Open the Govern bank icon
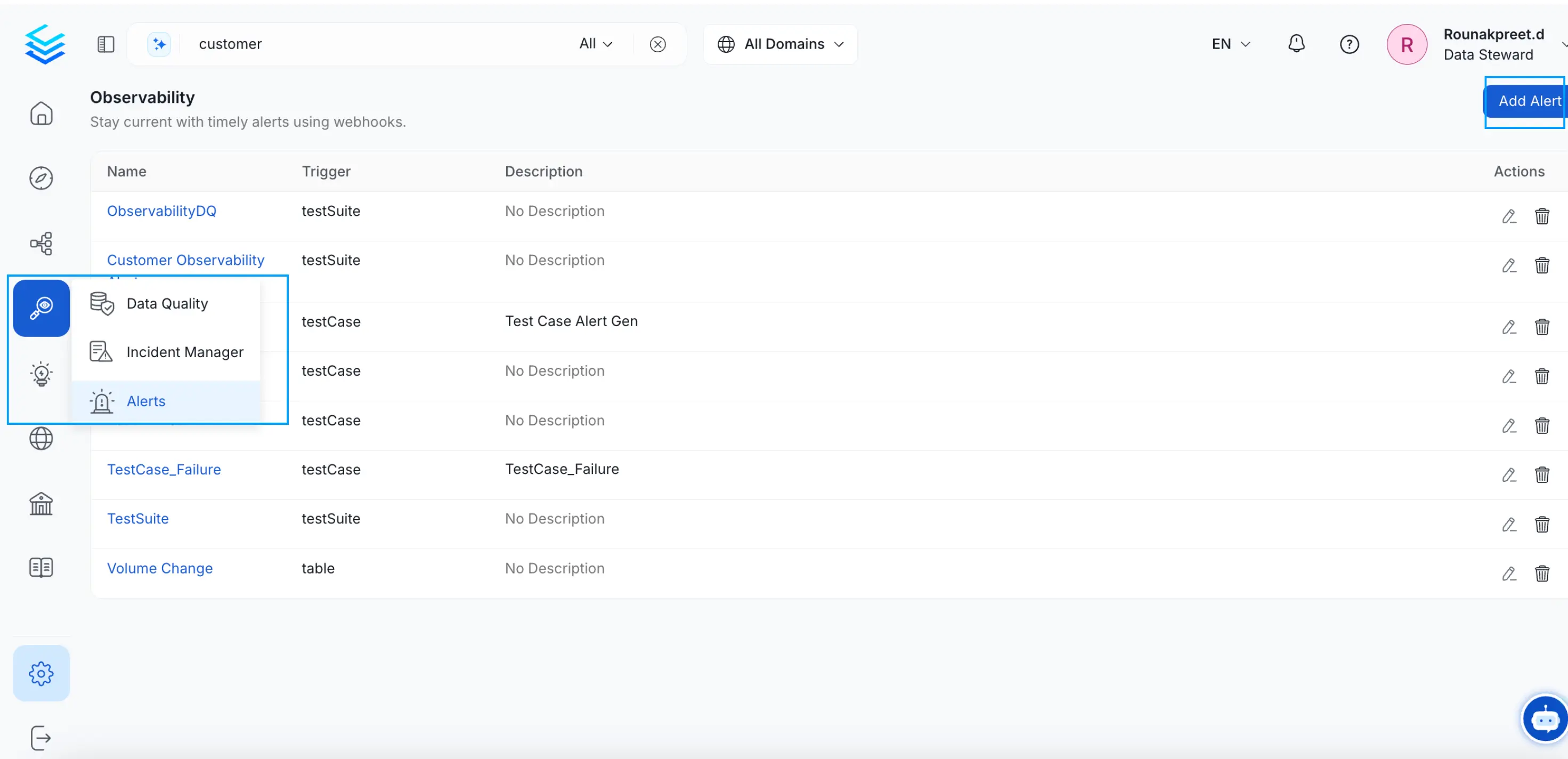Viewport: 1568px width, 759px height. (41, 504)
